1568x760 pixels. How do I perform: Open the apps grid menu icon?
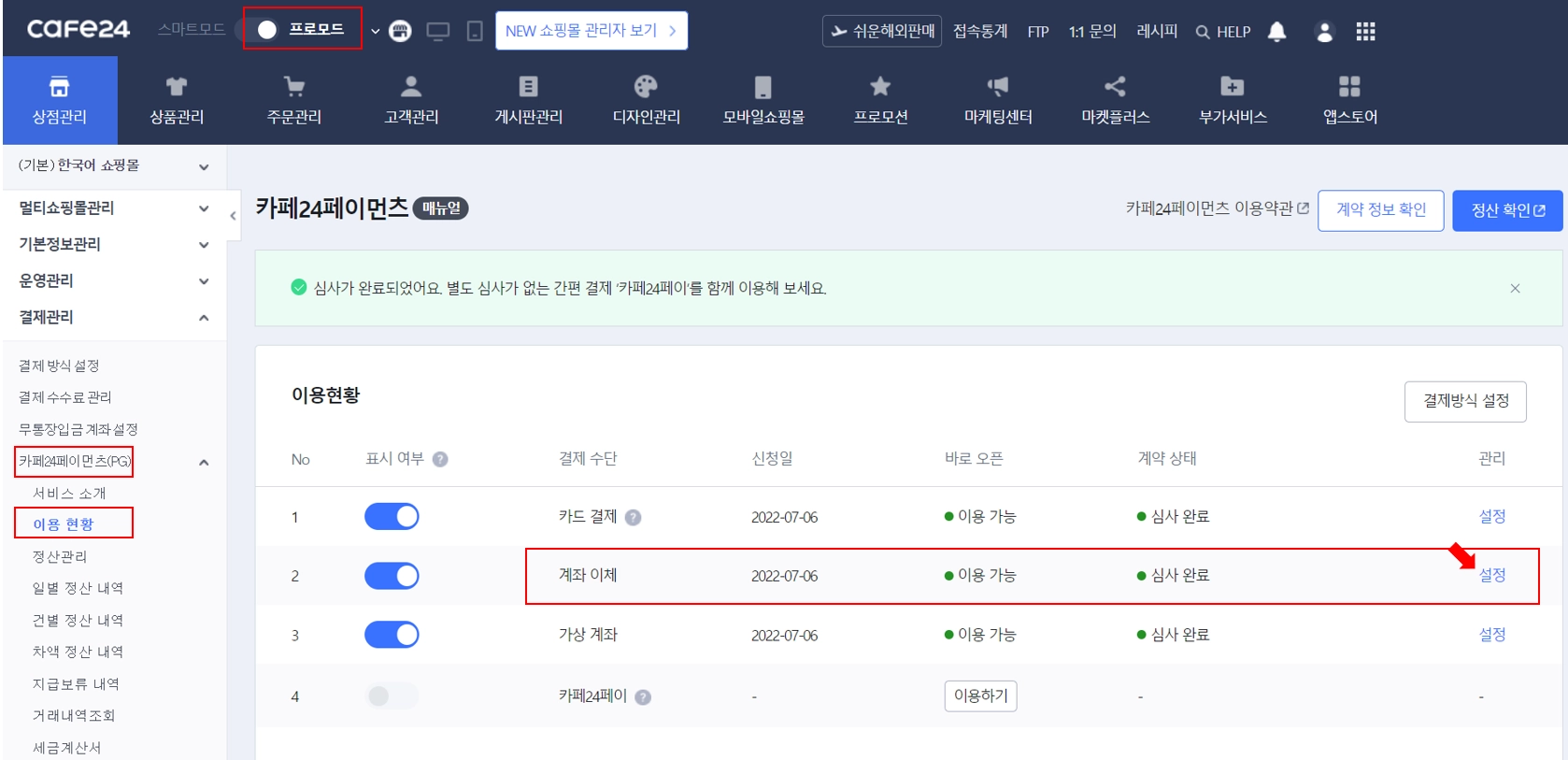[1365, 32]
